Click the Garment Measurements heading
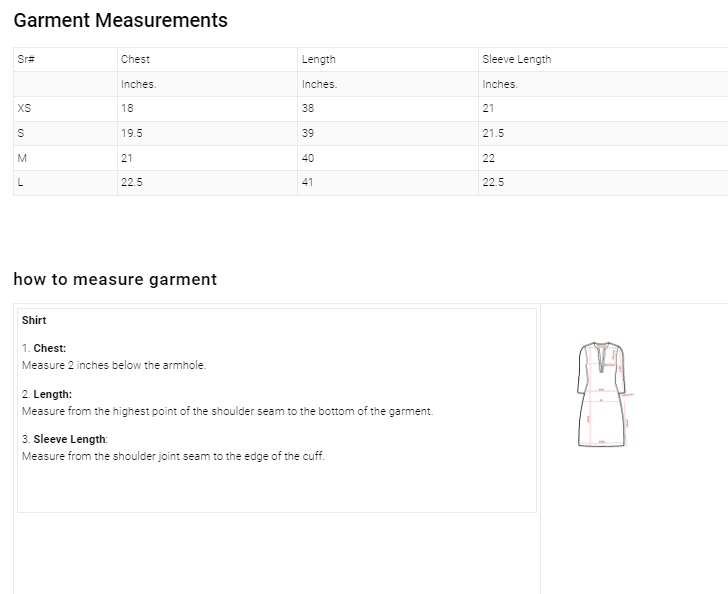 pyautogui.click(x=120, y=20)
